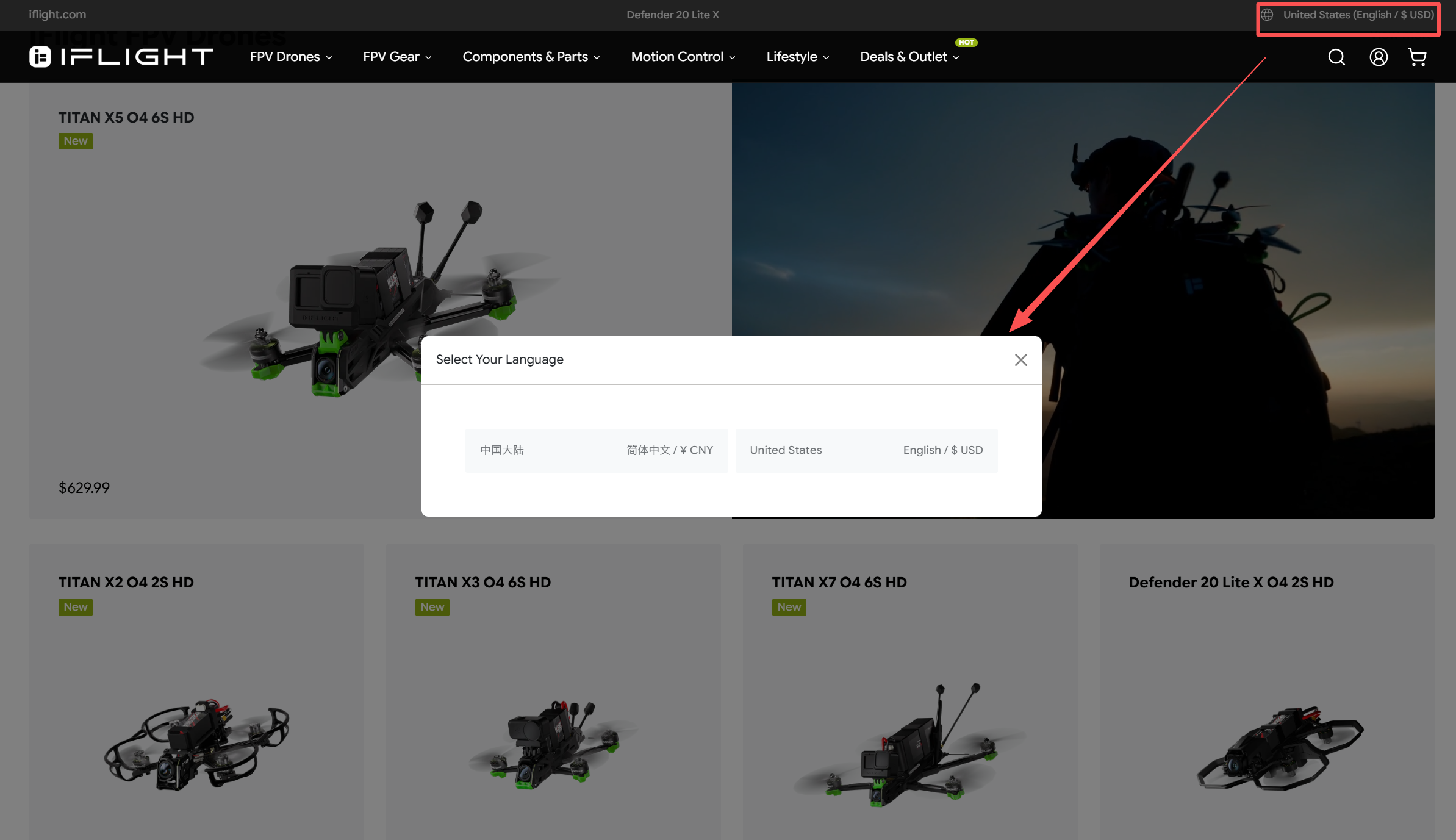Click the New badge under TITAN X7
The image size is (1456, 840).
[789, 607]
